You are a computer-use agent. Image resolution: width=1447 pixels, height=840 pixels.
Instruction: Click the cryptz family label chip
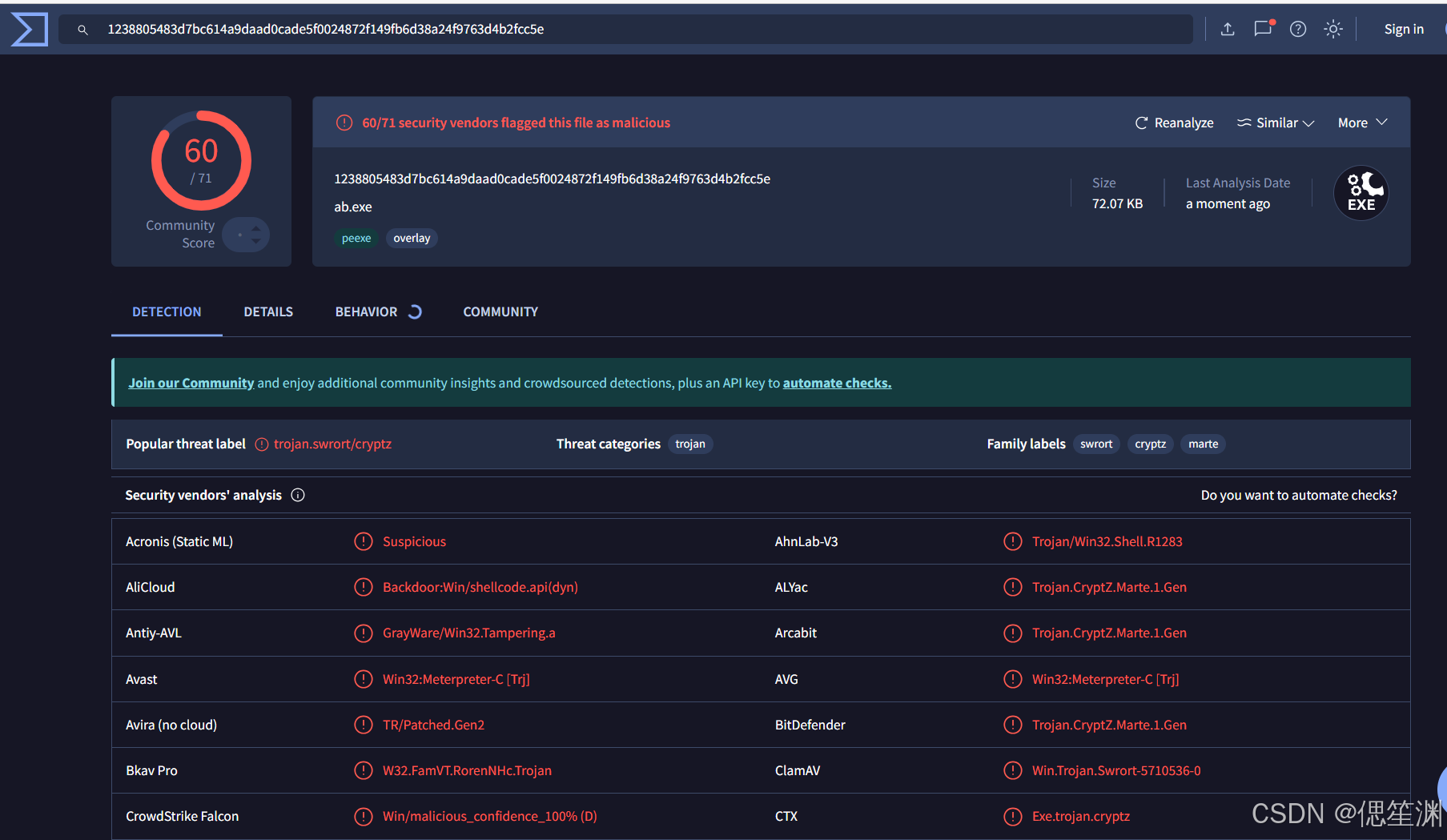[x=1150, y=444]
